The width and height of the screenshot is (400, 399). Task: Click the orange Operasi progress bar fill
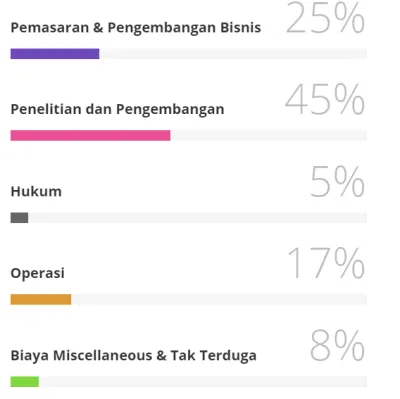coord(41,299)
